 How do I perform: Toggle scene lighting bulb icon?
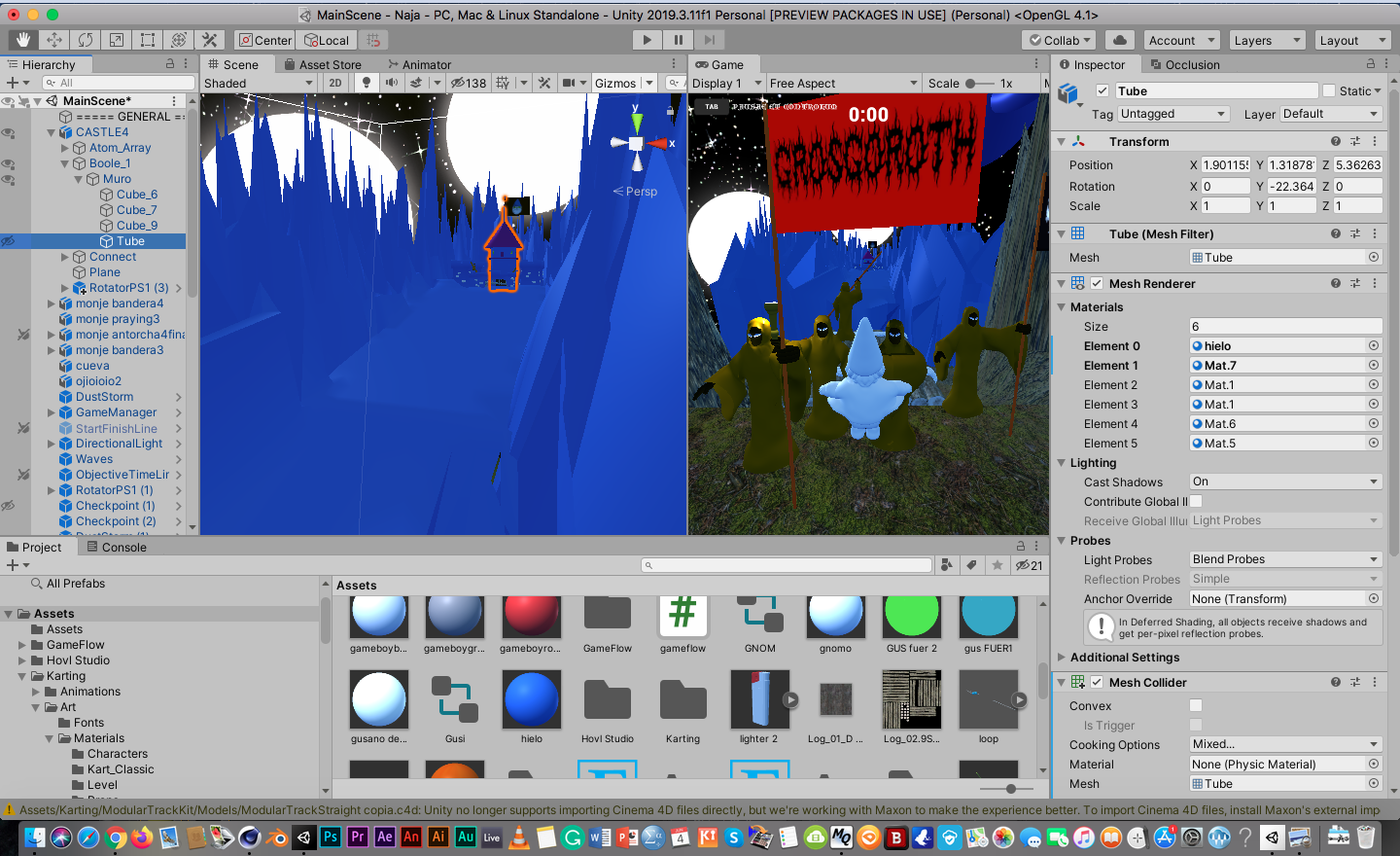[367, 83]
